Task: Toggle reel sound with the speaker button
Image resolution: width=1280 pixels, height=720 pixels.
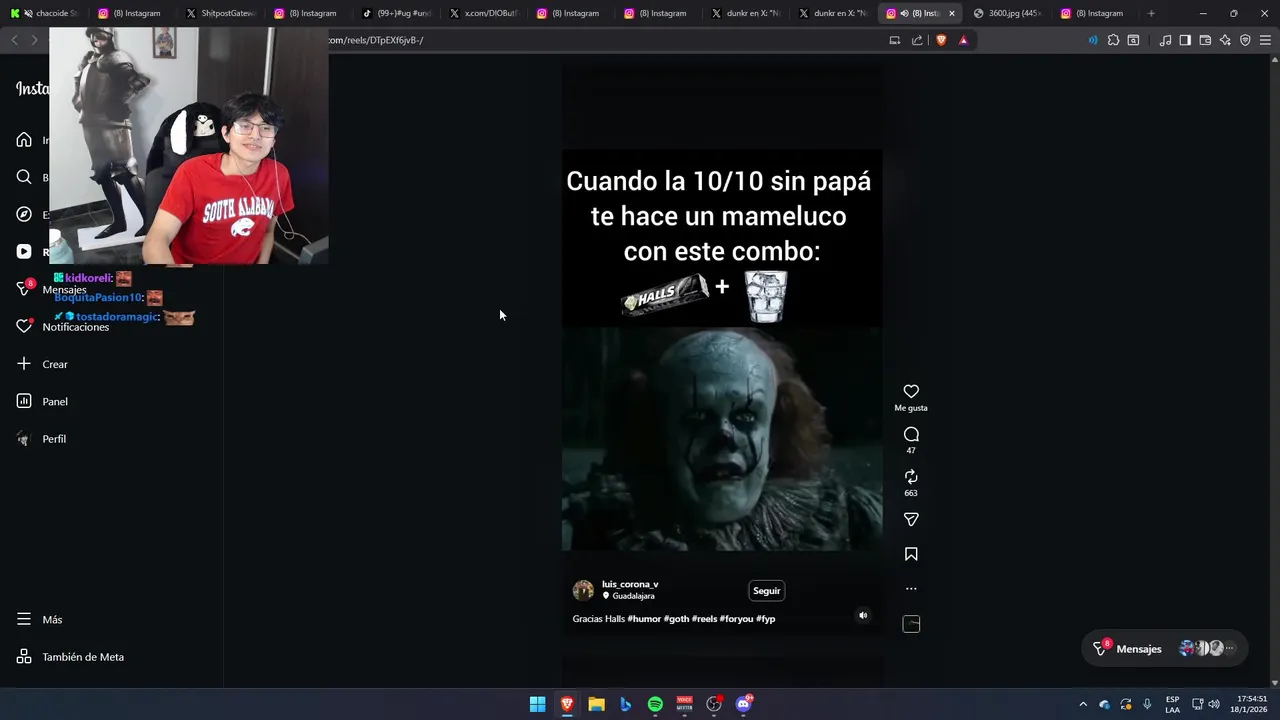Action: pos(863,615)
